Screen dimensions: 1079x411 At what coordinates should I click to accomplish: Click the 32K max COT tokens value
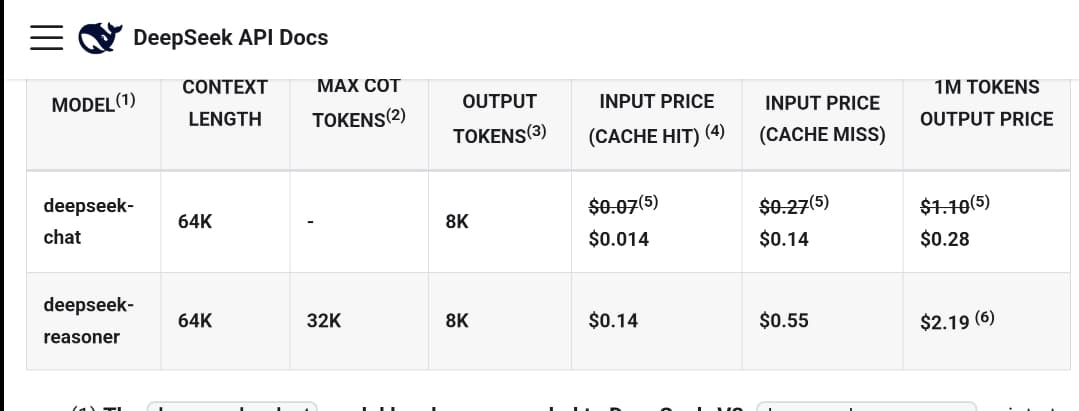[324, 321]
